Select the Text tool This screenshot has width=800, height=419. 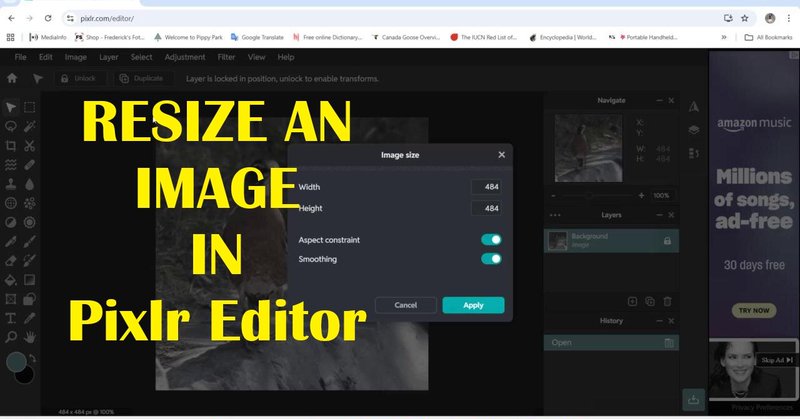(10, 318)
